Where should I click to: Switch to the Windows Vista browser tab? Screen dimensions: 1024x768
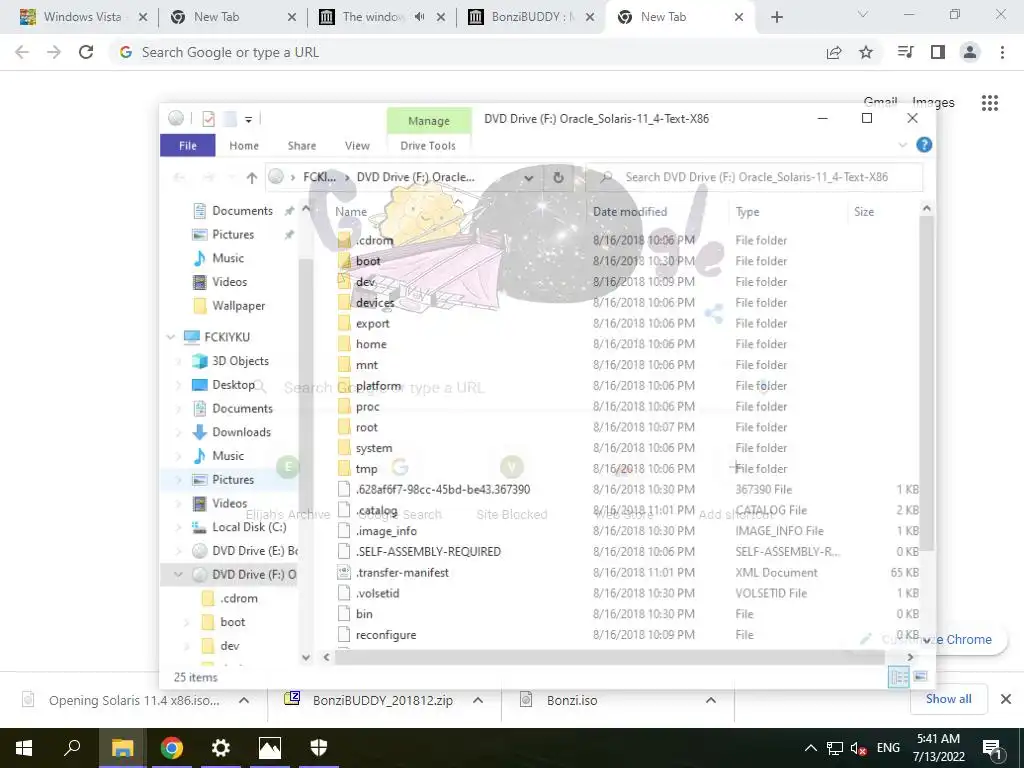click(82, 17)
